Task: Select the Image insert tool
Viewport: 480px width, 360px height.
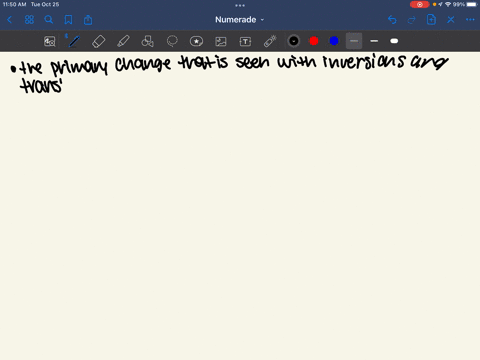Action: [221, 41]
